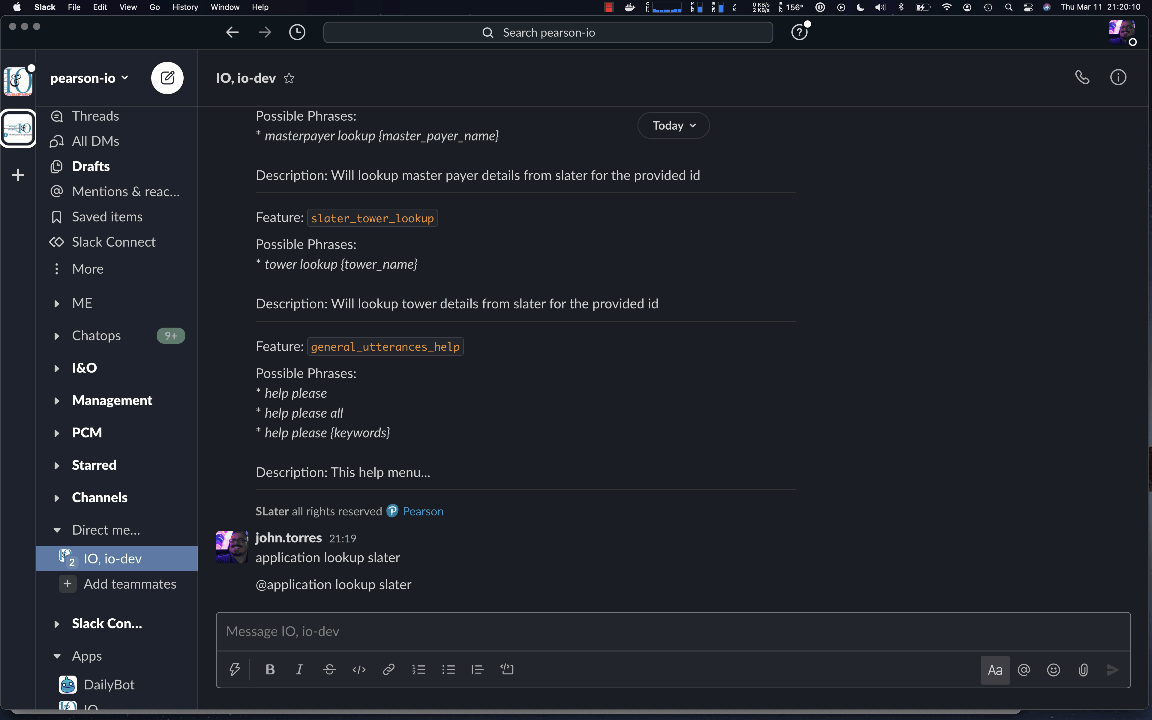
Task: Expand the Starred sidebar section
Action: [57, 465]
